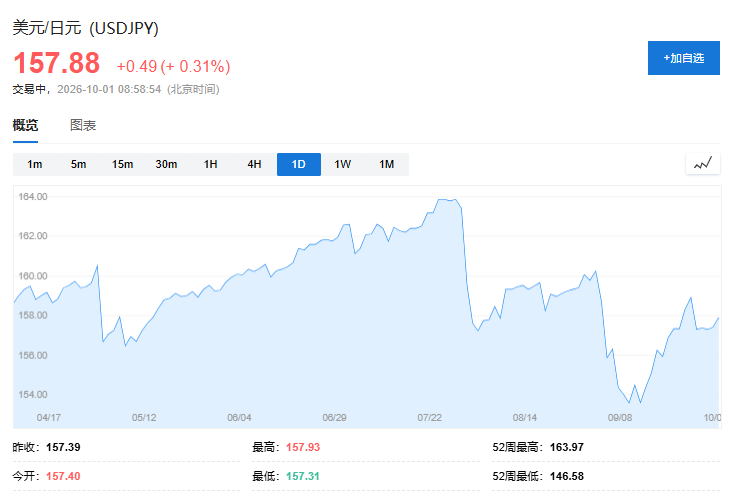
Task: Add USDJPY to watchlist with +加自选
Action: point(683,58)
